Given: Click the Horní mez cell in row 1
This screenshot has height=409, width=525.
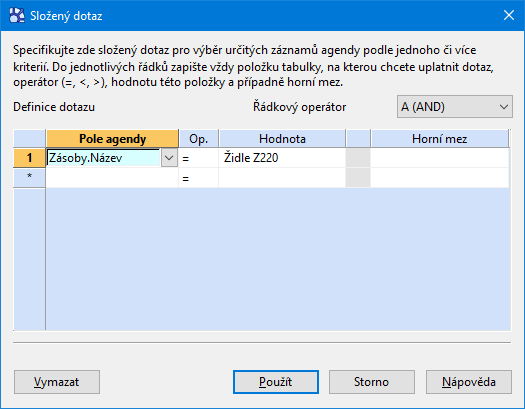Looking at the screenshot, I should coord(440,158).
